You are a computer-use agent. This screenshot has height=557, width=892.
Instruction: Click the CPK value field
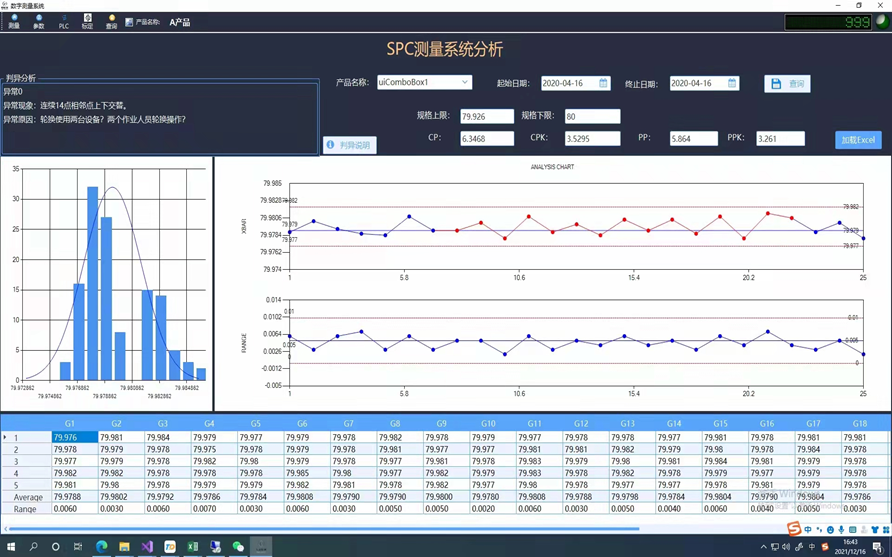tap(591, 139)
